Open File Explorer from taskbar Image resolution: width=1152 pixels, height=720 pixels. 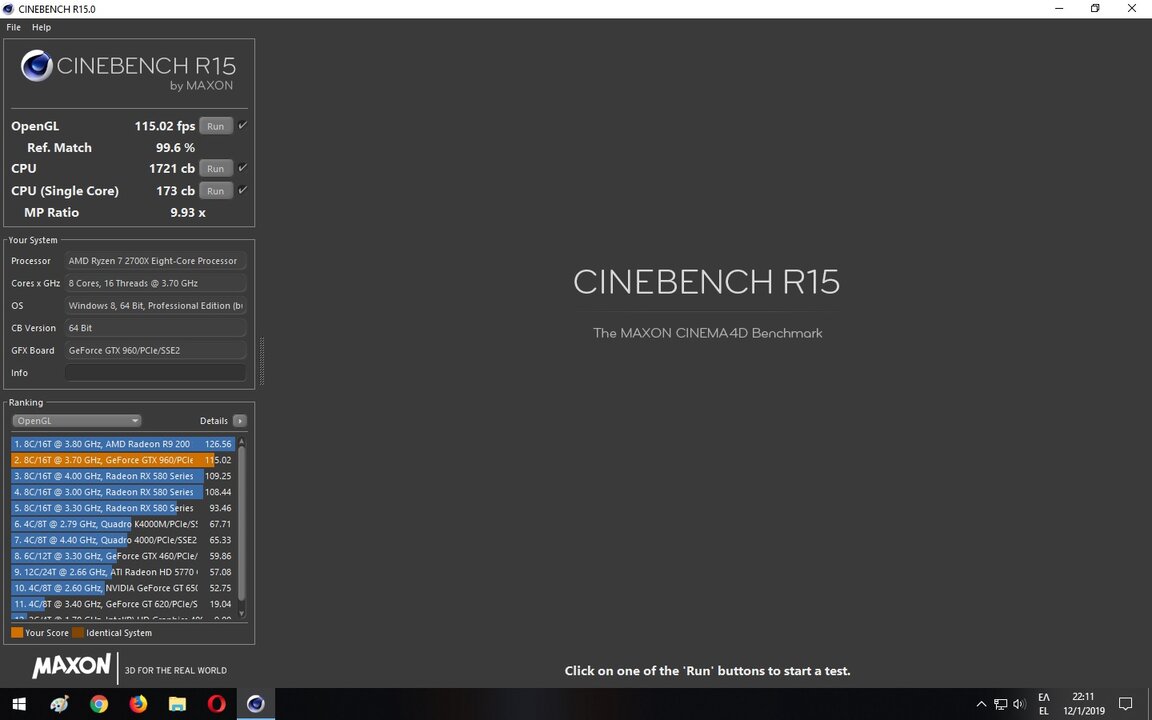(x=177, y=704)
